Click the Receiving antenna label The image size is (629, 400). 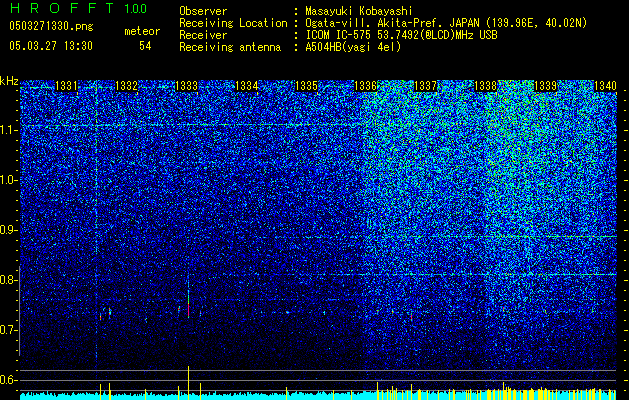click(x=230, y=47)
